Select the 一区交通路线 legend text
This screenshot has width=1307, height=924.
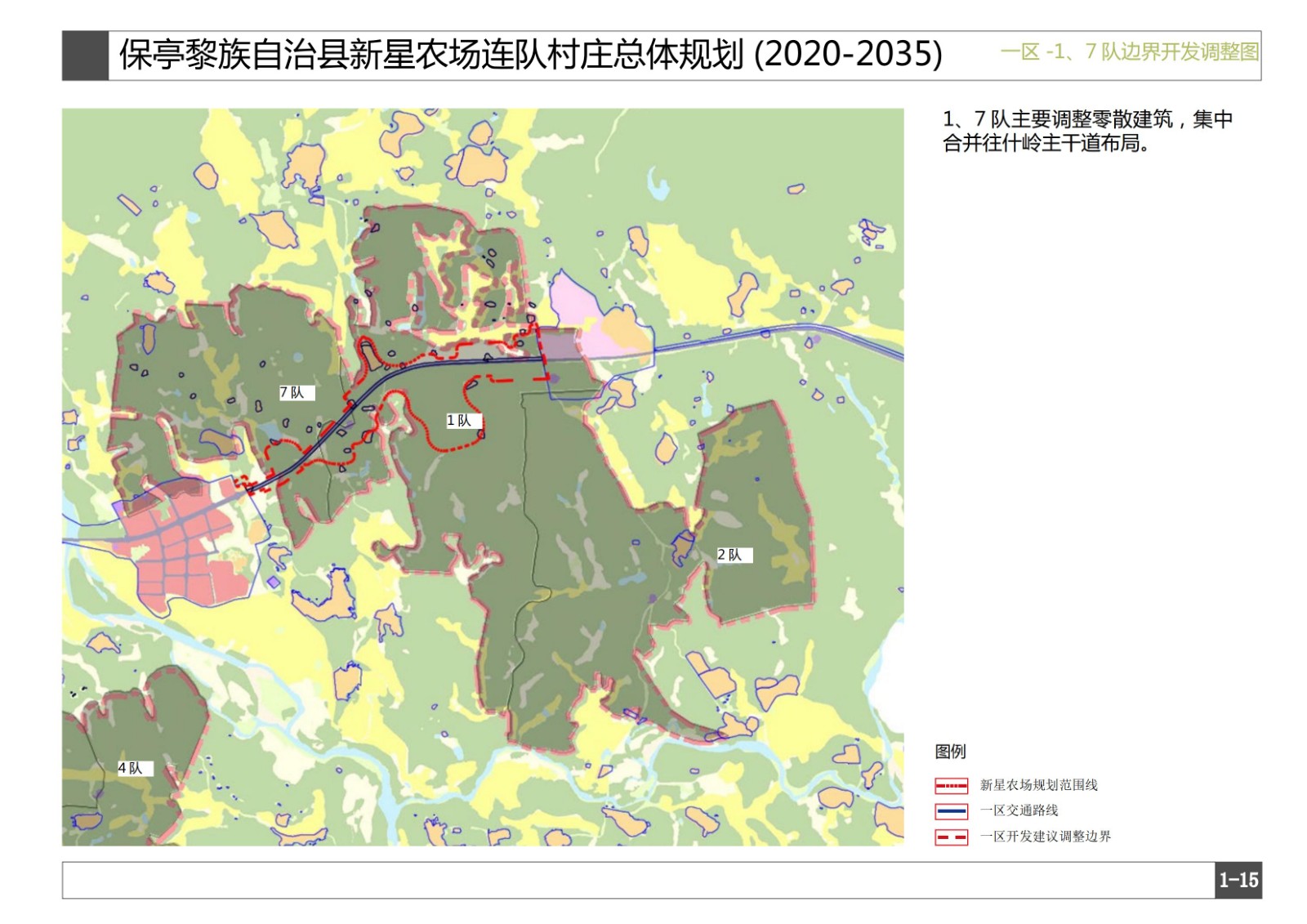tap(1019, 810)
